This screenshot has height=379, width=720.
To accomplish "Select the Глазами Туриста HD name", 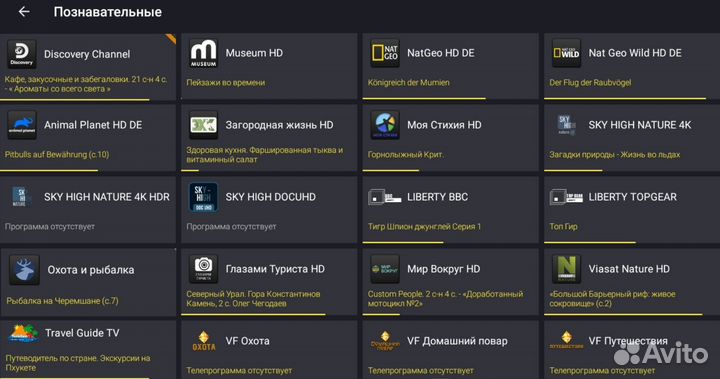I will [275, 269].
